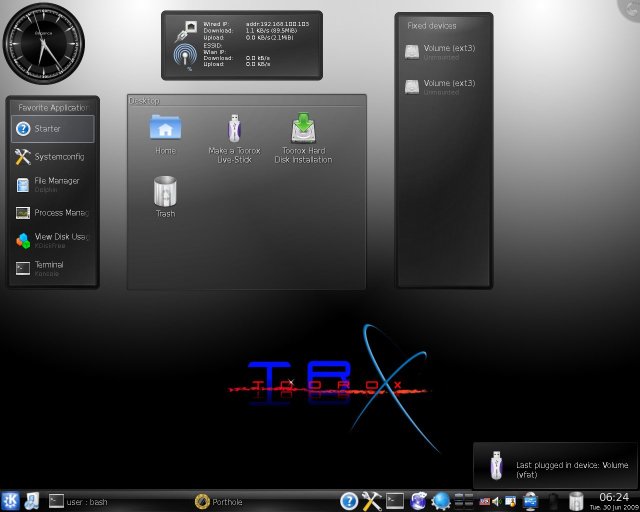This screenshot has width=640, height=512.
Task: Click the blue gear-globe icon in taskbar
Action: [441, 501]
